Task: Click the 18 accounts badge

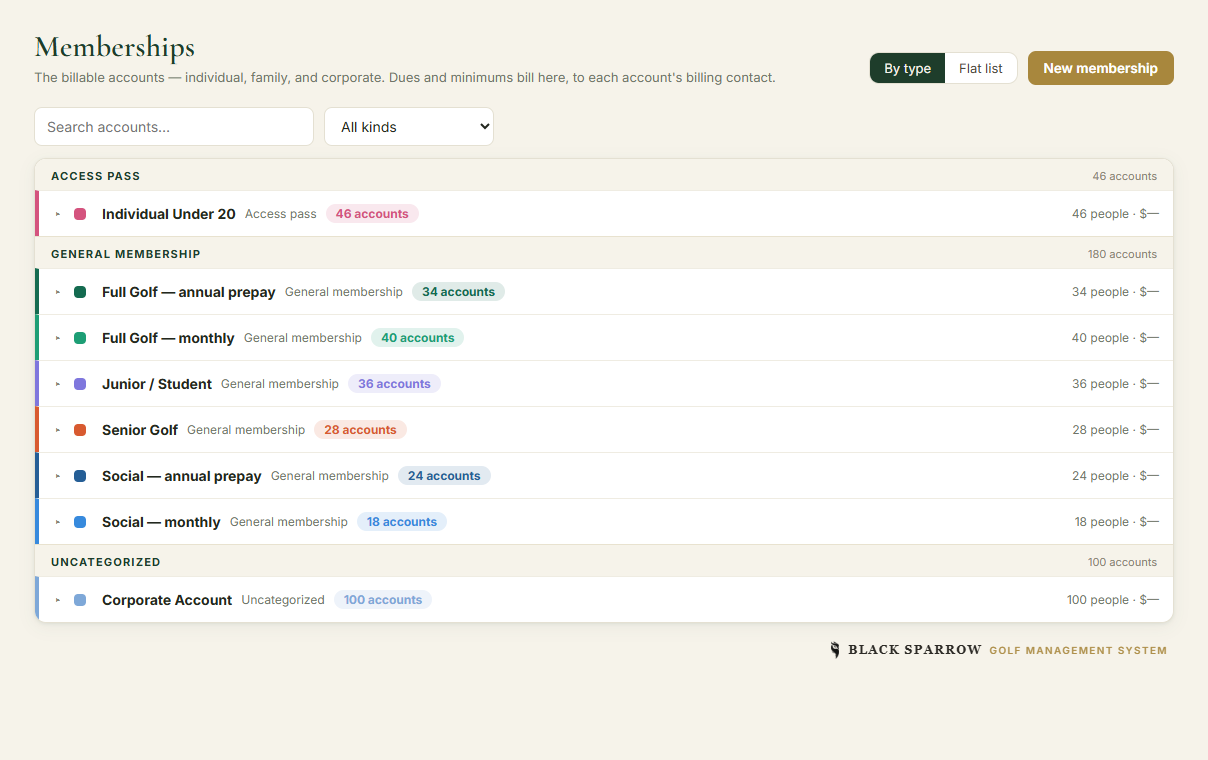Action: tap(402, 522)
